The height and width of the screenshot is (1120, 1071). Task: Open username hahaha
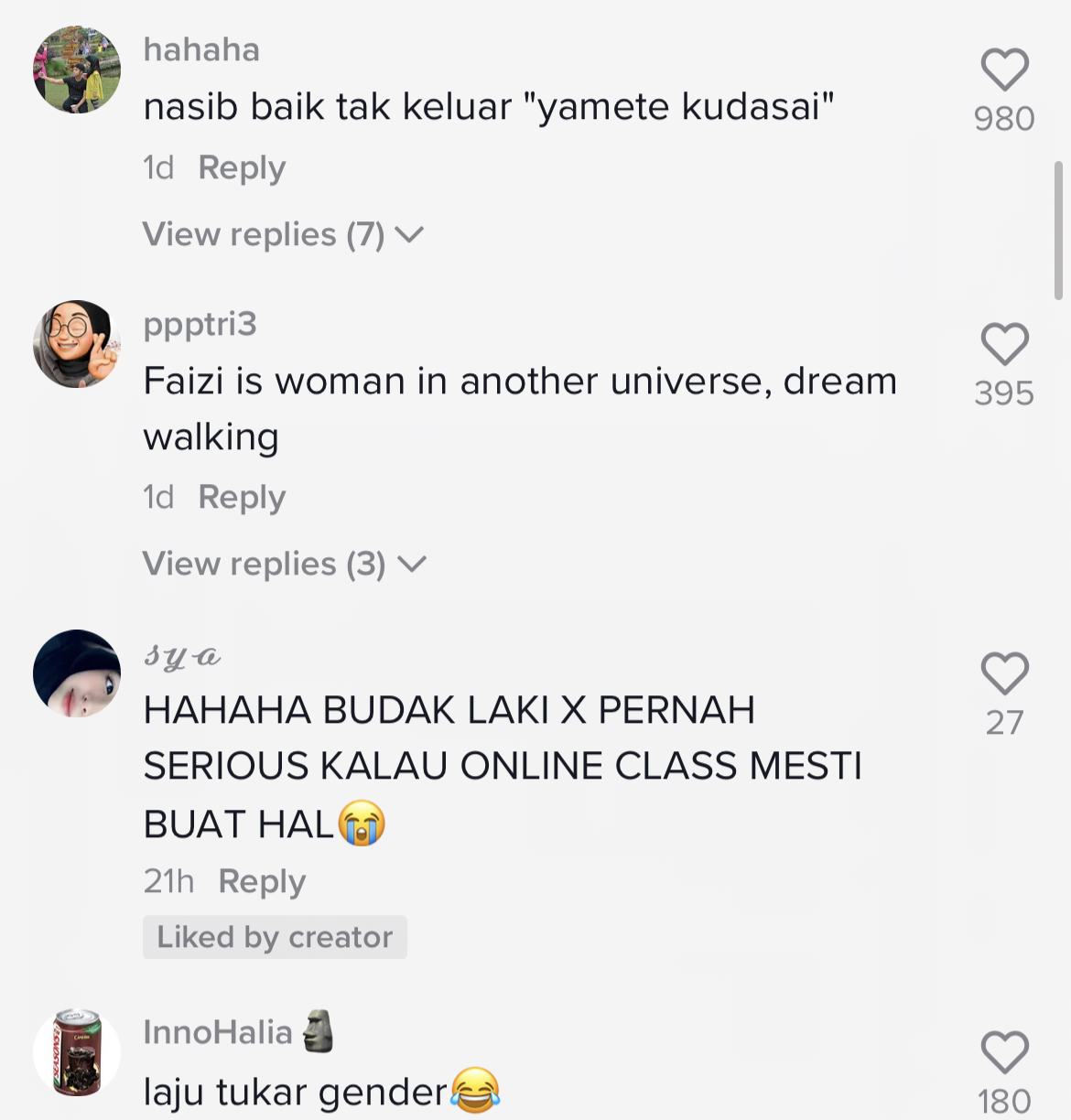201,50
